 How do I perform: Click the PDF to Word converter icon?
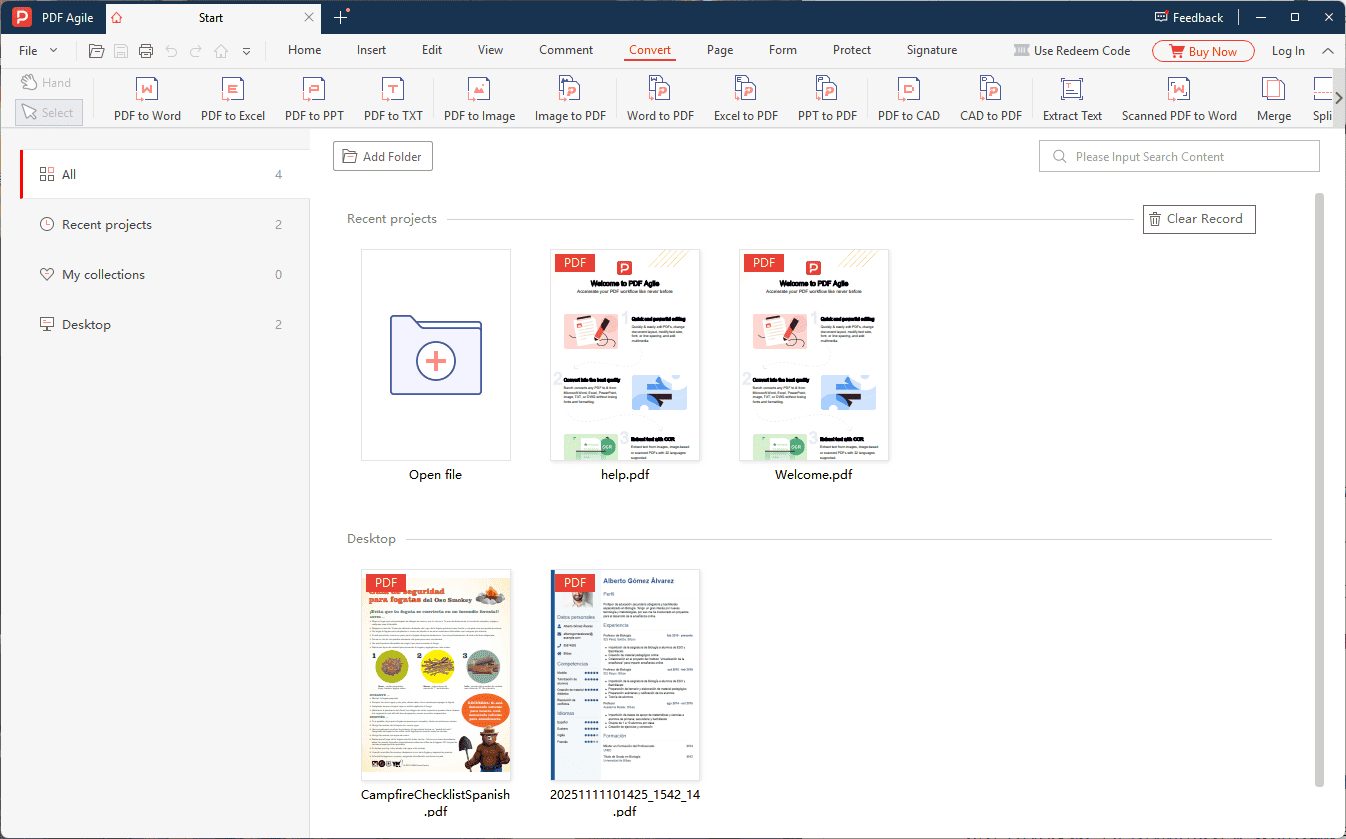click(x=147, y=98)
